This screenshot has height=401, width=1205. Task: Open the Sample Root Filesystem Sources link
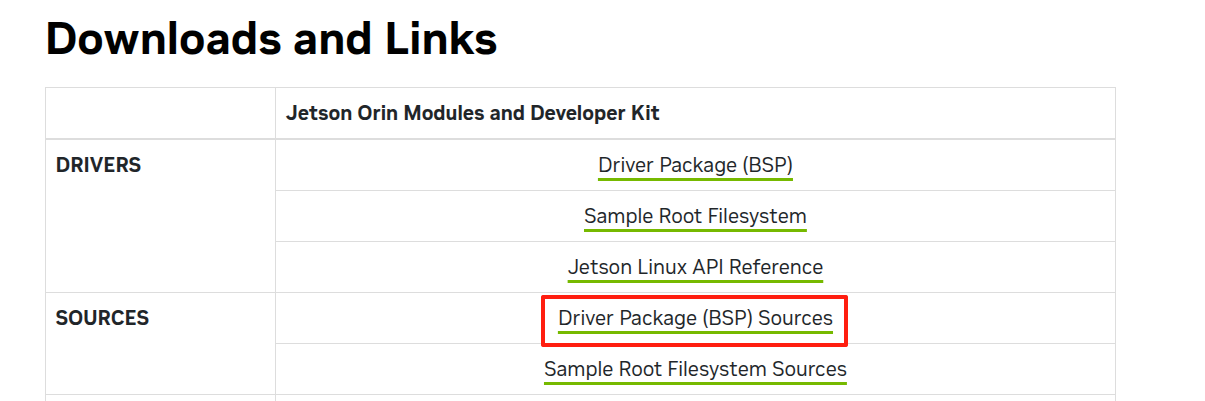point(695,369)
